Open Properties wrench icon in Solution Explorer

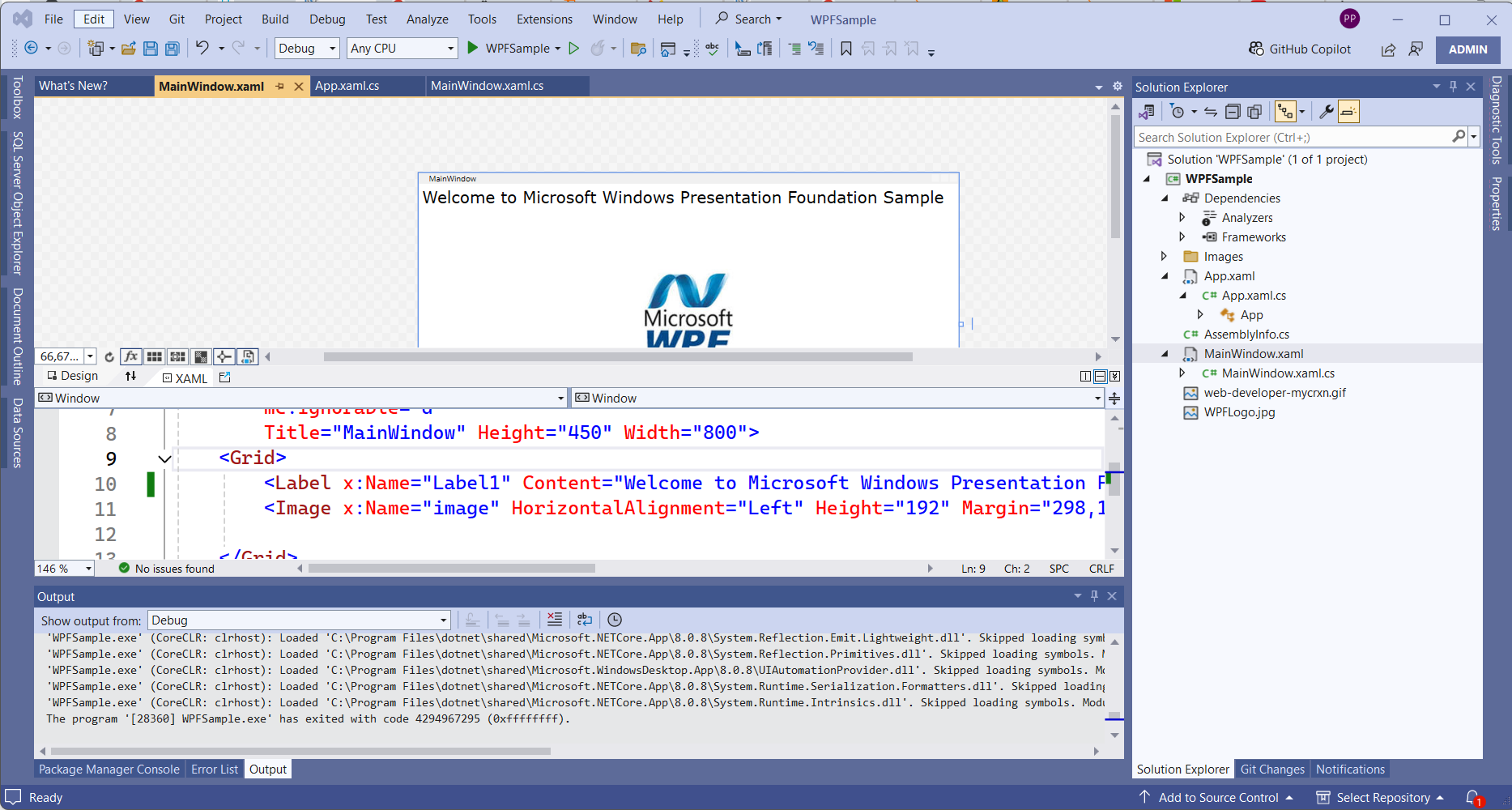coord(1326,112)
